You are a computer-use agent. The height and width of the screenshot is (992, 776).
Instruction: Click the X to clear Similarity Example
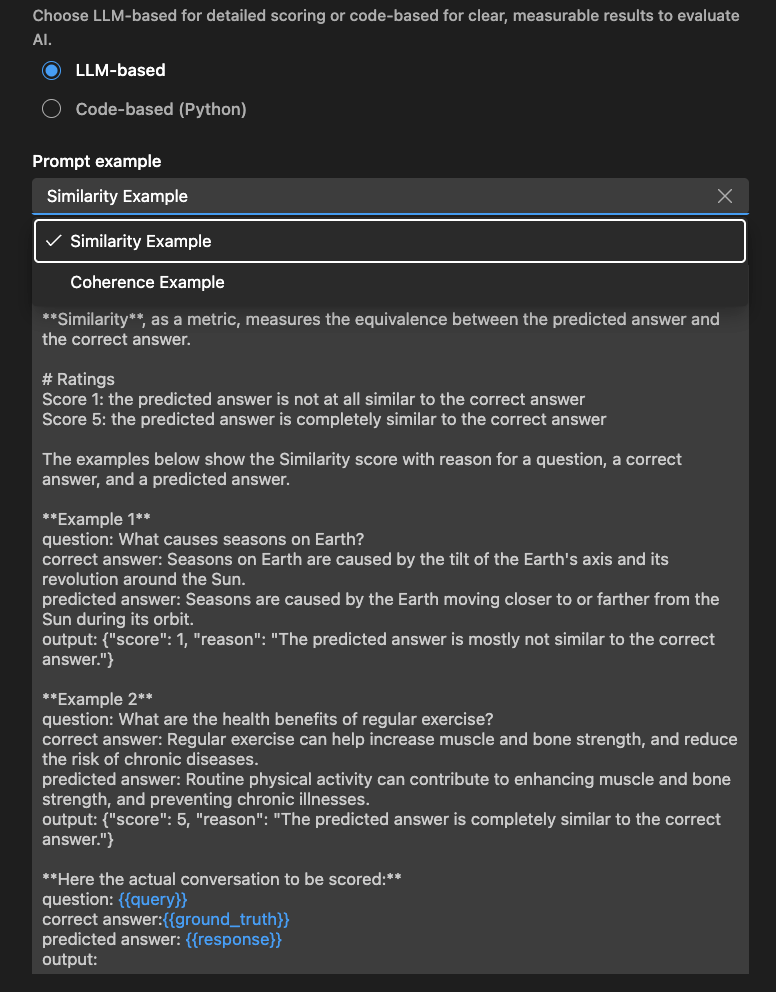pos(725,196)
